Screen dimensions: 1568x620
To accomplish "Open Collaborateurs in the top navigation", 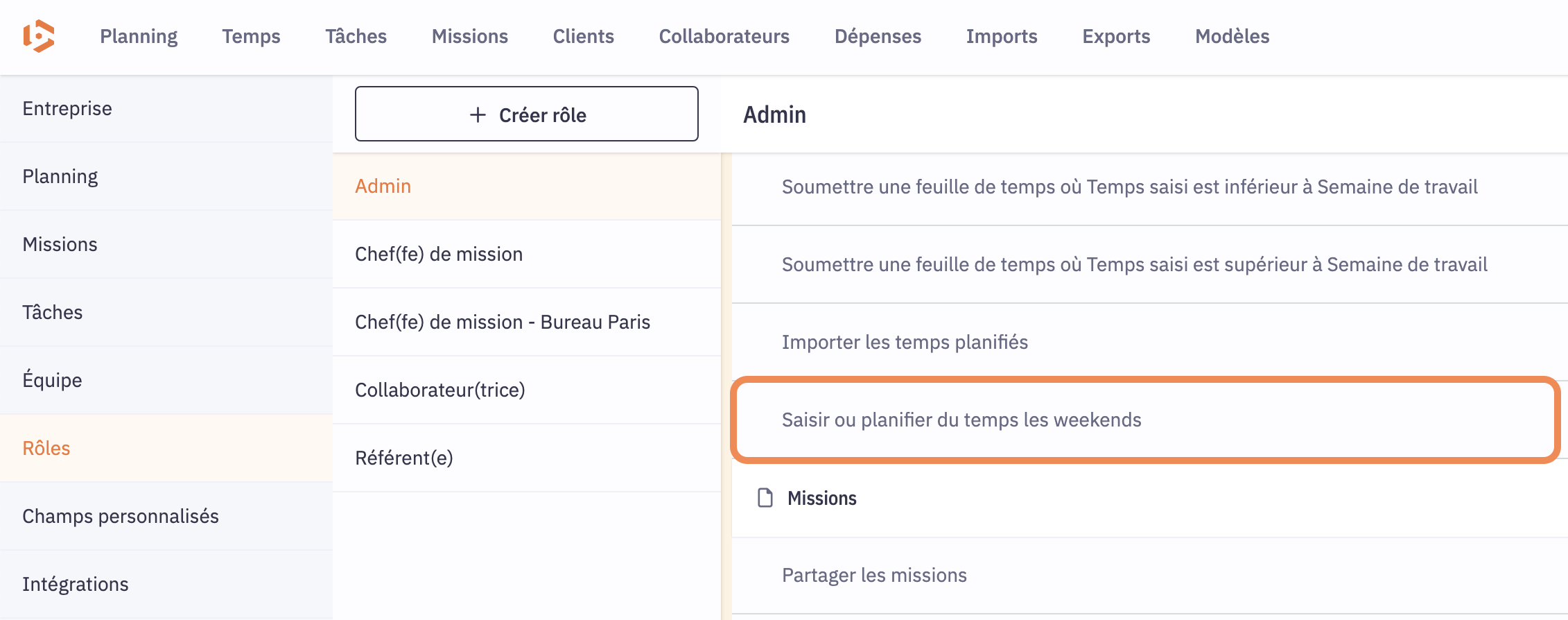I will pos(724,36).
